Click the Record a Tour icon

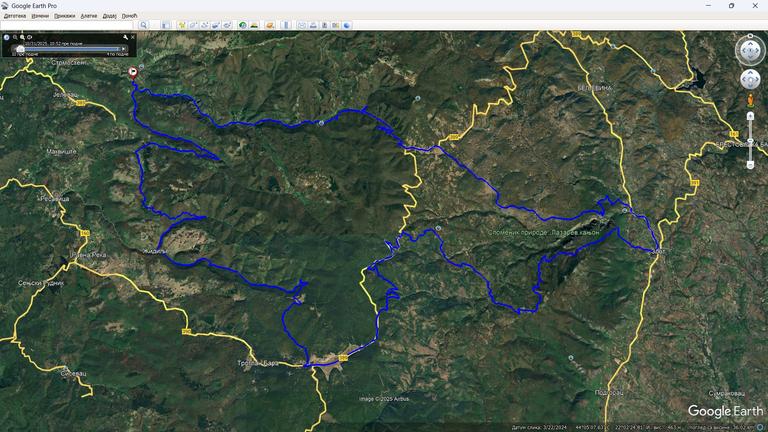(227, 25)
